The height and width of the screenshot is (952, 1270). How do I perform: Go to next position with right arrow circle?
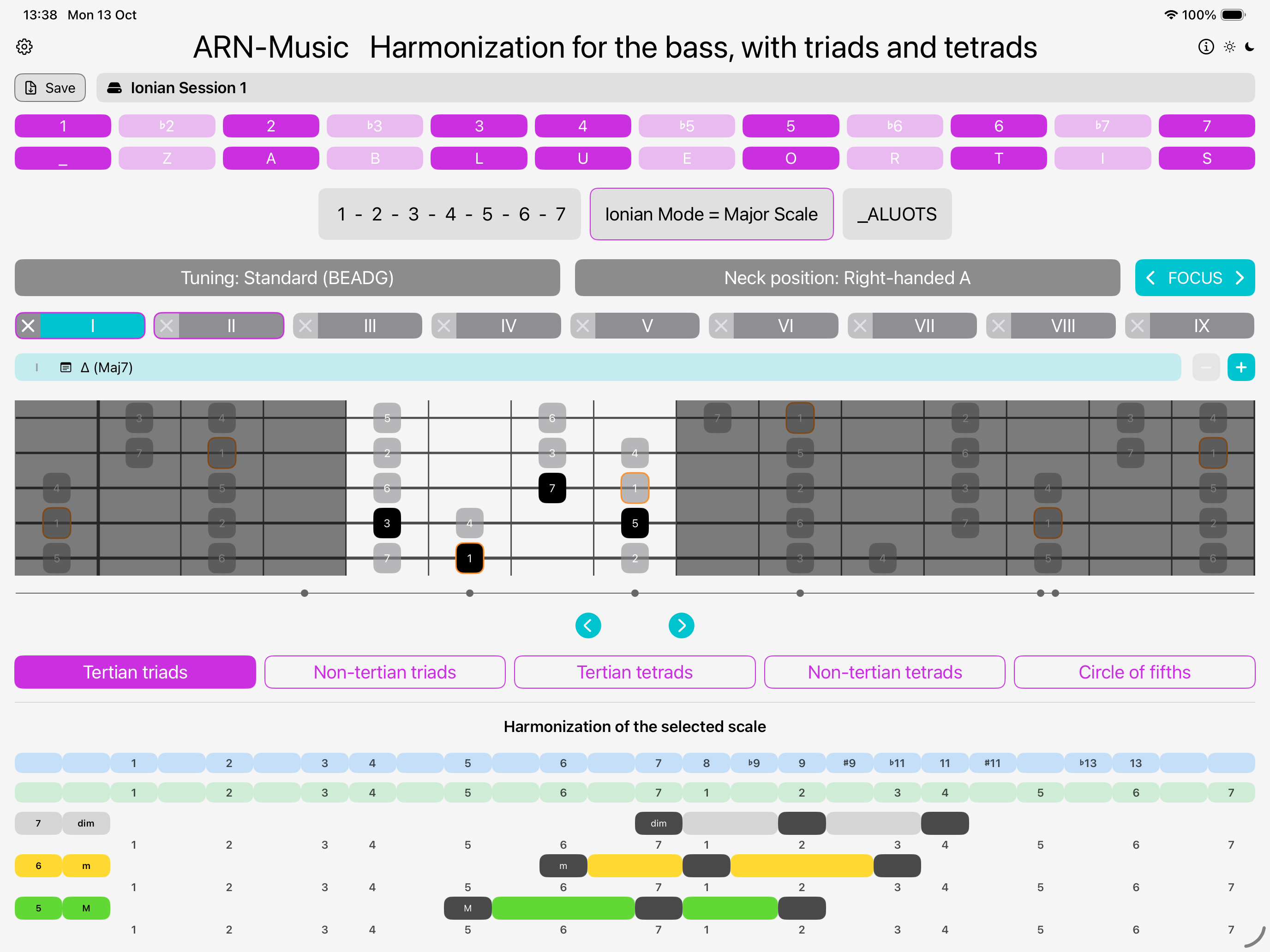[681, 625]
